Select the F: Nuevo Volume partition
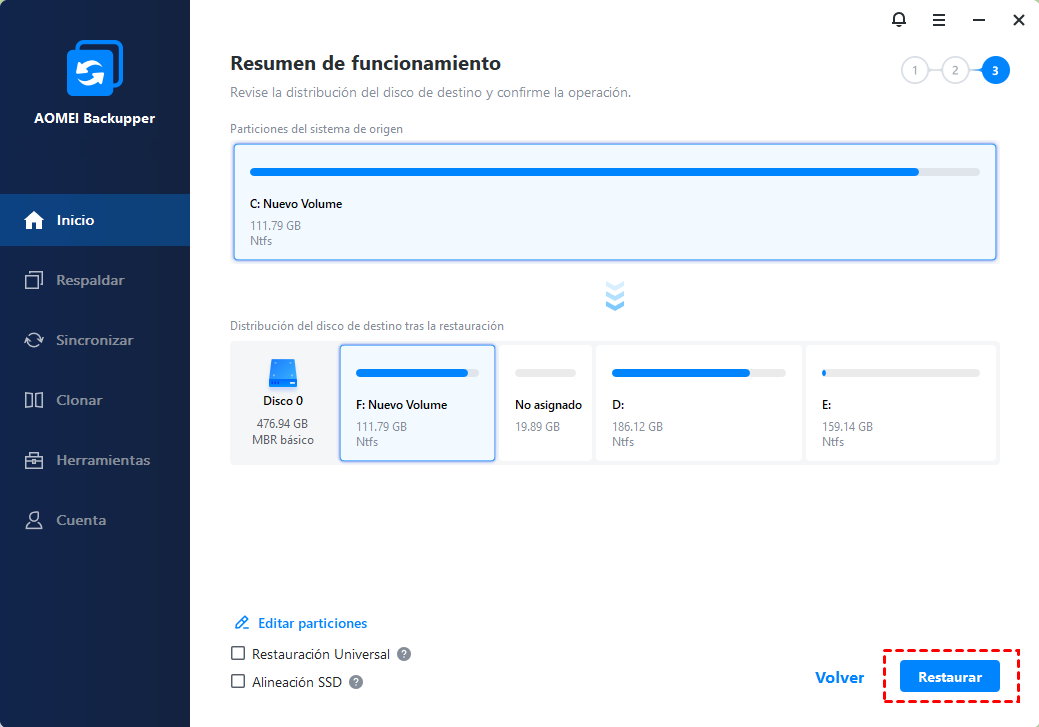The height and width of the screenshot is (727, 1039). pyautogui.click(x=417, y=403)
